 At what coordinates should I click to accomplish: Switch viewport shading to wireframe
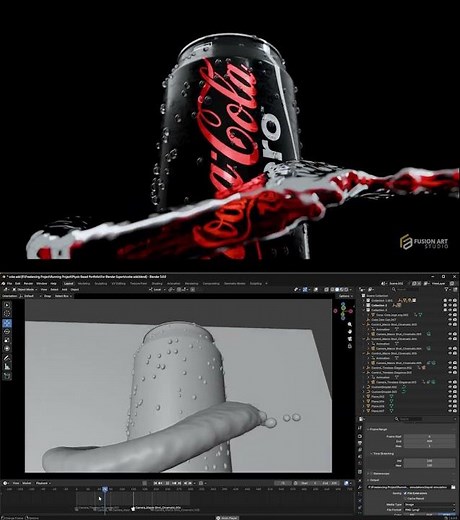pyautogui.click(x=332, y=289)
